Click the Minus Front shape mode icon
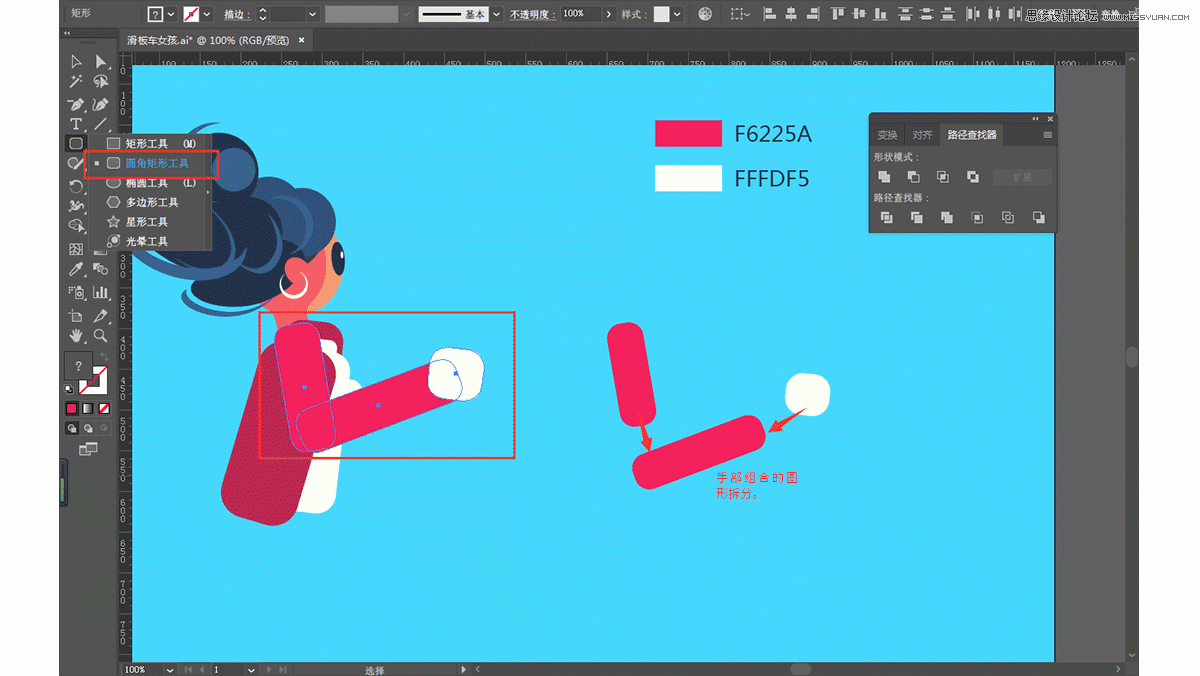This screenshot has height=676, width=1200. 913,177
